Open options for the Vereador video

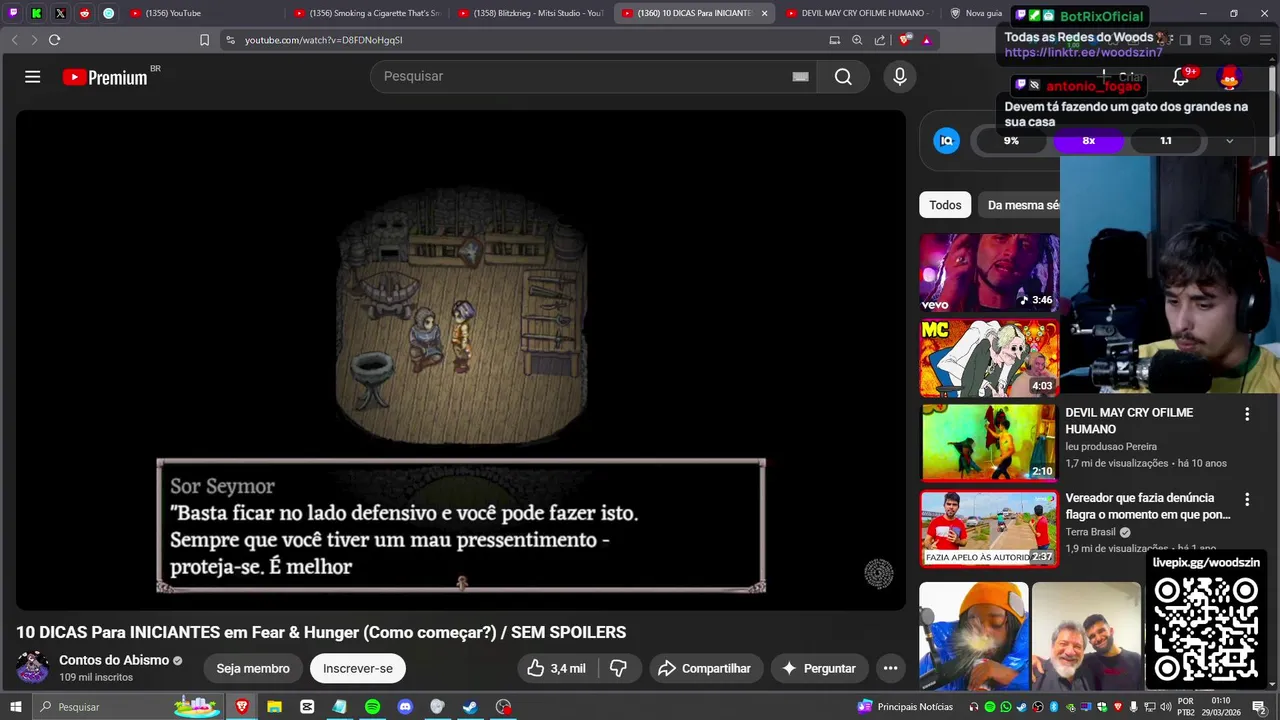1247,499
